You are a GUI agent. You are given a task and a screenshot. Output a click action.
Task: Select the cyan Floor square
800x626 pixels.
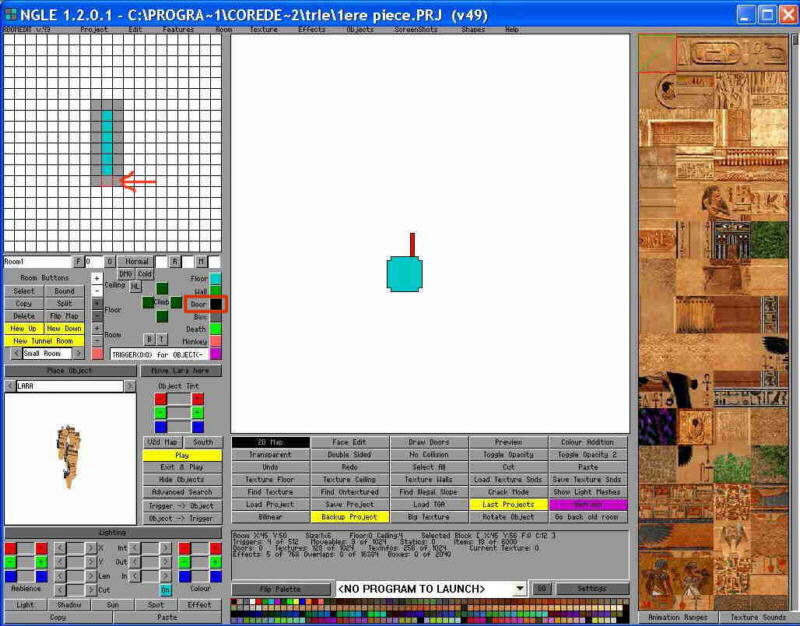pos(216,279)
